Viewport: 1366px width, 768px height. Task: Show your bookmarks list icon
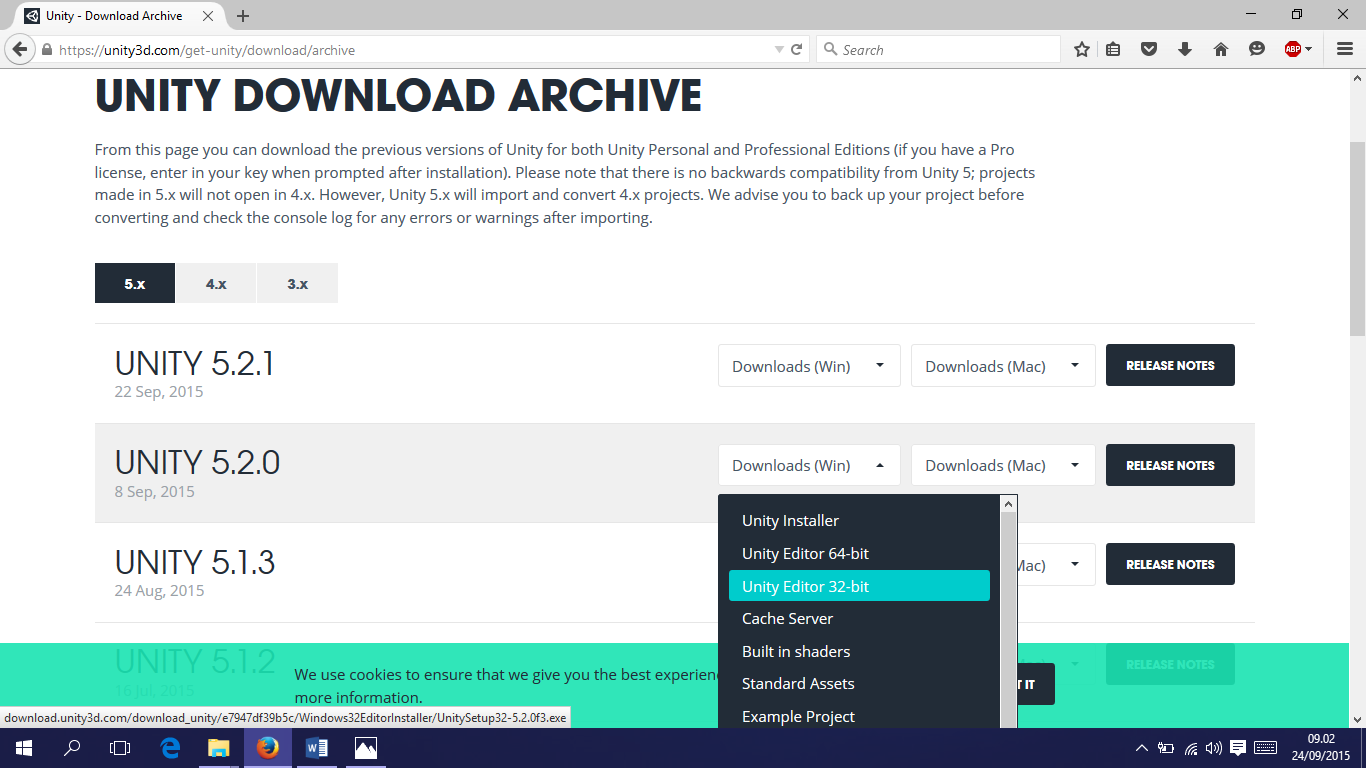1113,49
